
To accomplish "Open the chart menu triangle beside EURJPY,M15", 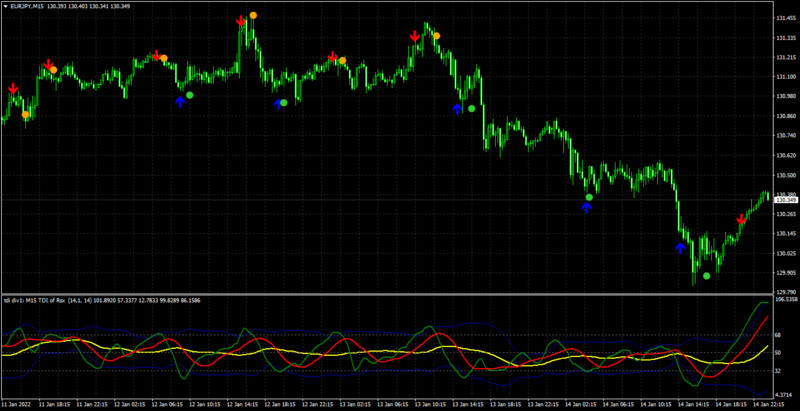I will (5, 7).
